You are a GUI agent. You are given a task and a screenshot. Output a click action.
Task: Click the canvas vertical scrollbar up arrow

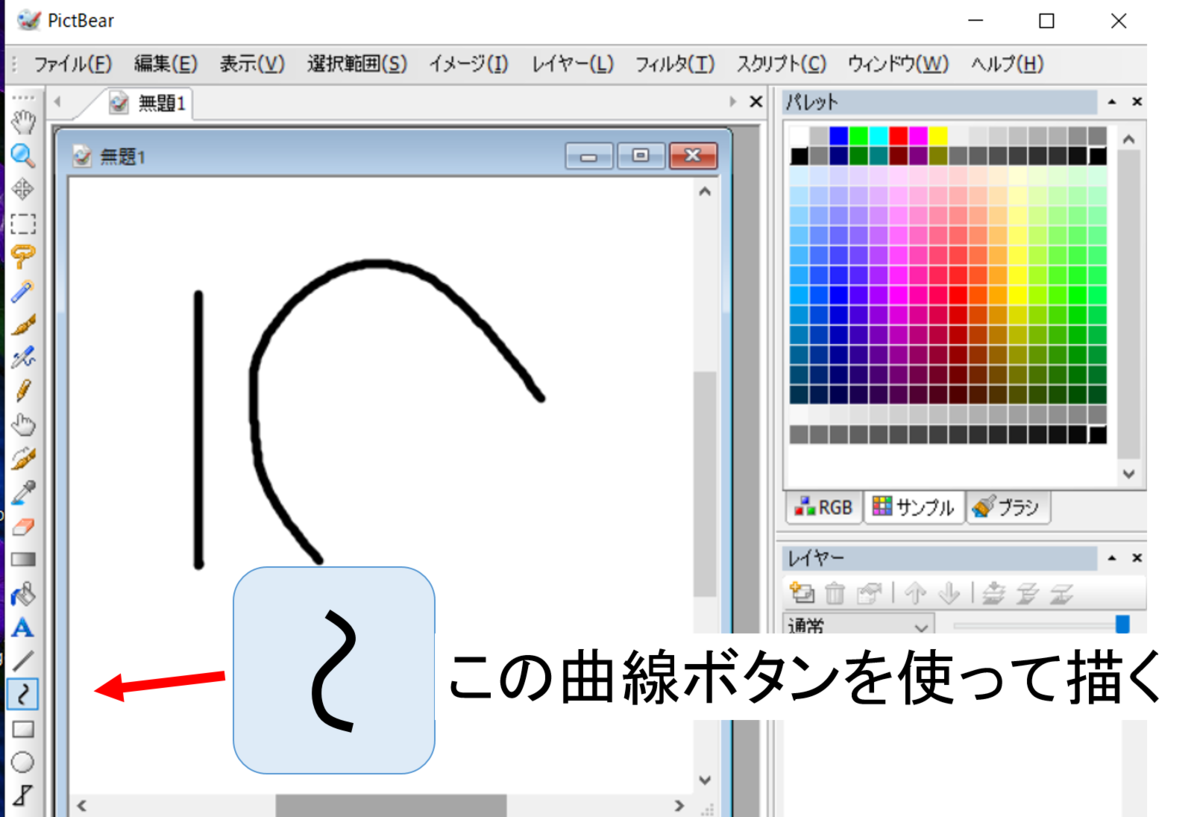[x=704, y=190]
